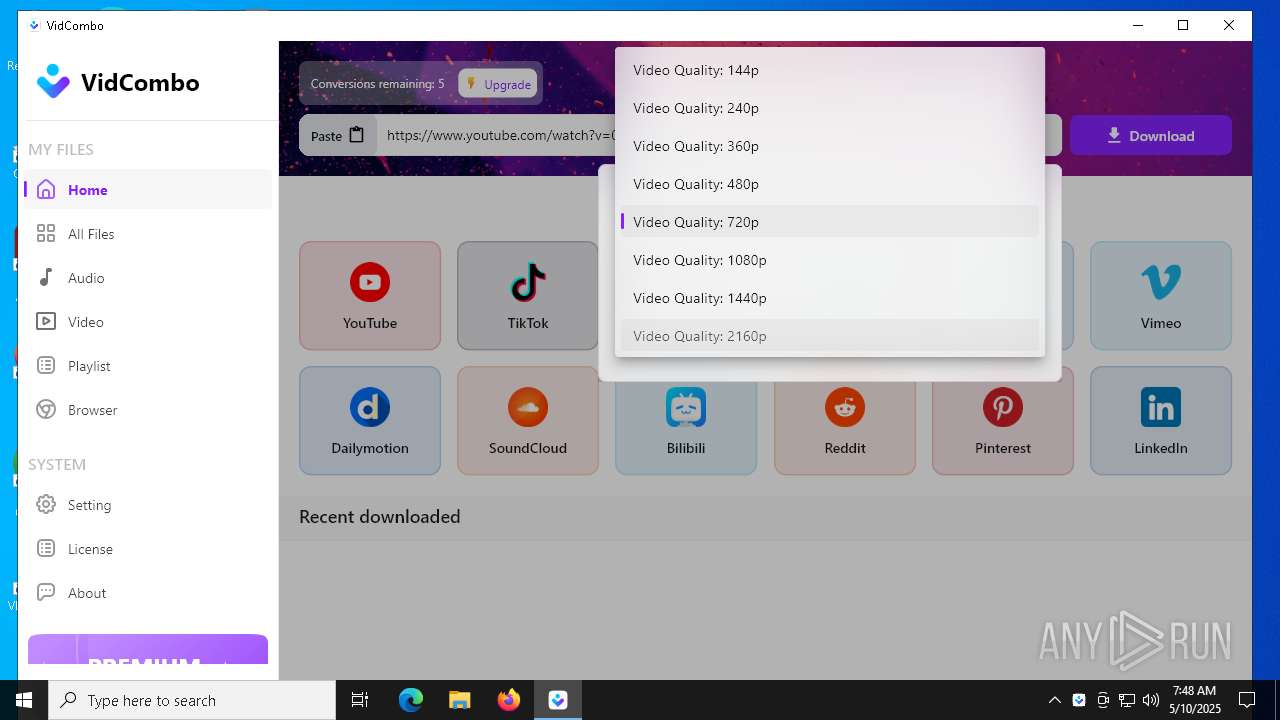
Task: Choose Video Quality: 240p from the list
Action: (x=829, y=108)
